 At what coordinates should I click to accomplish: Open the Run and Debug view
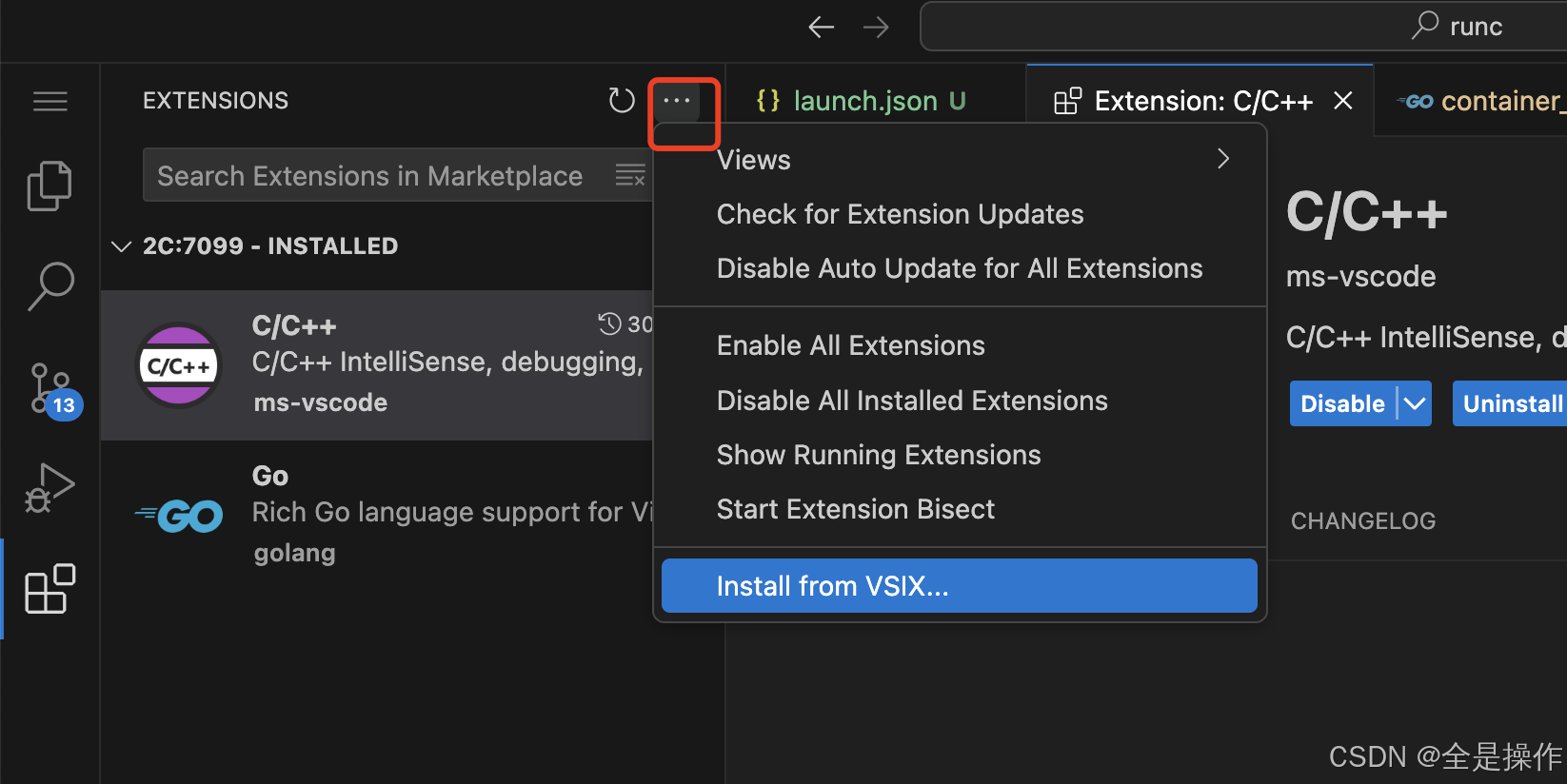tap(50, 488)
